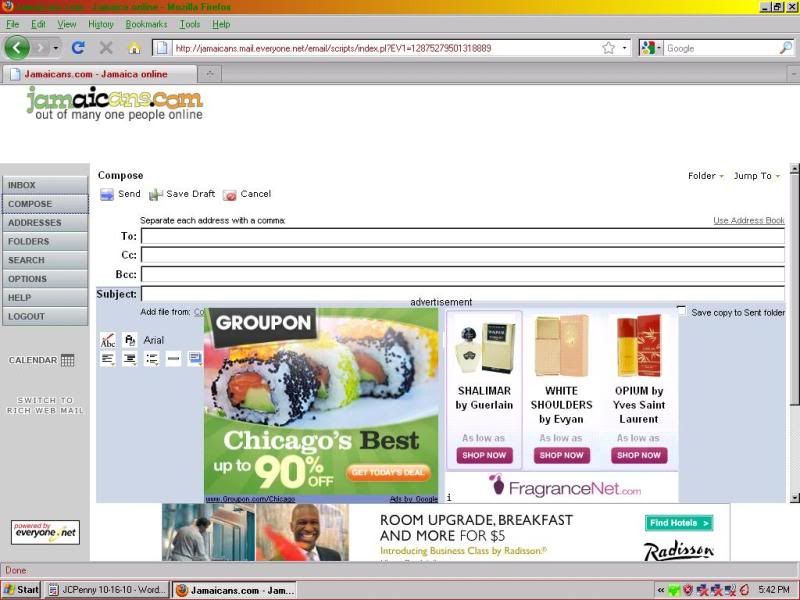Click LOGOUT in the sidebar
The height and width of the screenshot is (600, 800).
(x=45, y=316)
